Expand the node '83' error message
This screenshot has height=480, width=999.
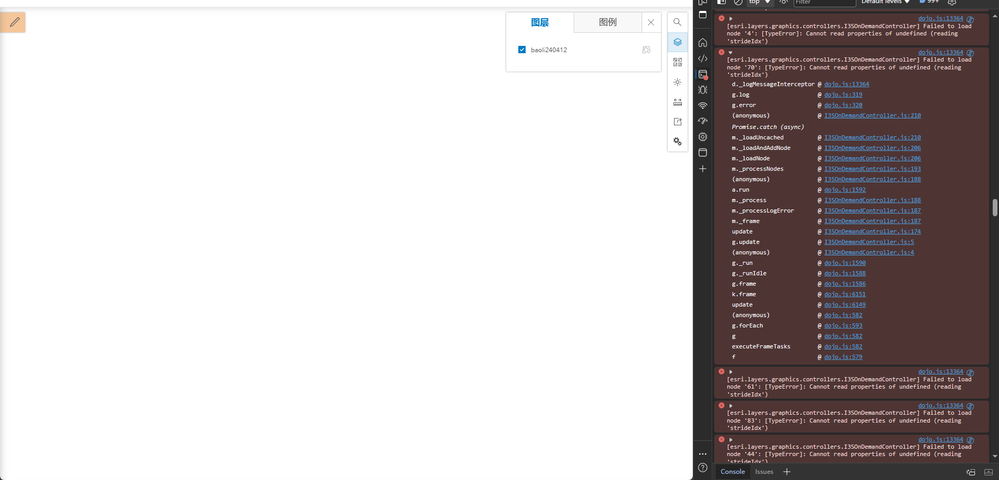[731, 405]
